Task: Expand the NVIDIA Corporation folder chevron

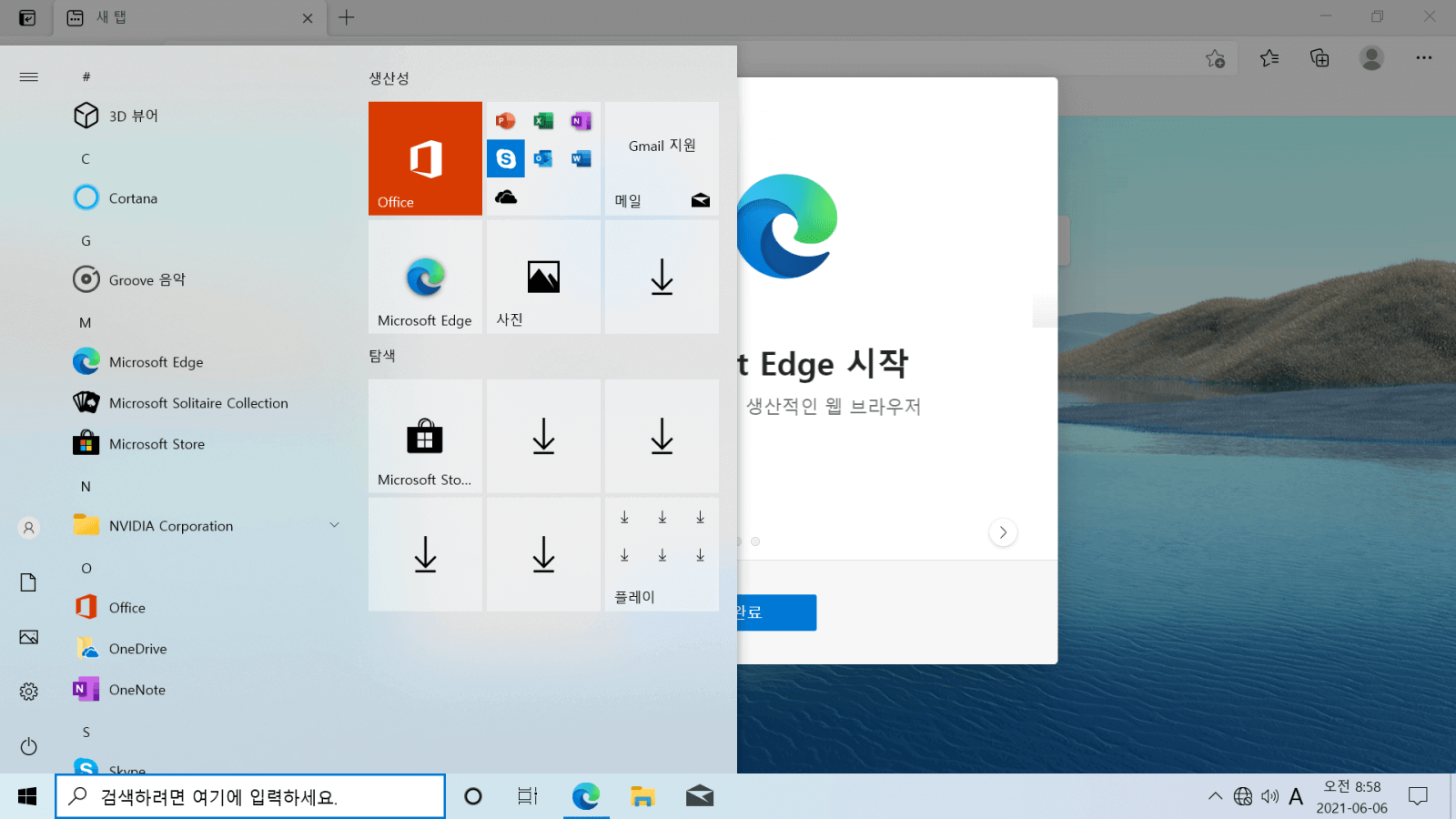Action: point(334,525)
